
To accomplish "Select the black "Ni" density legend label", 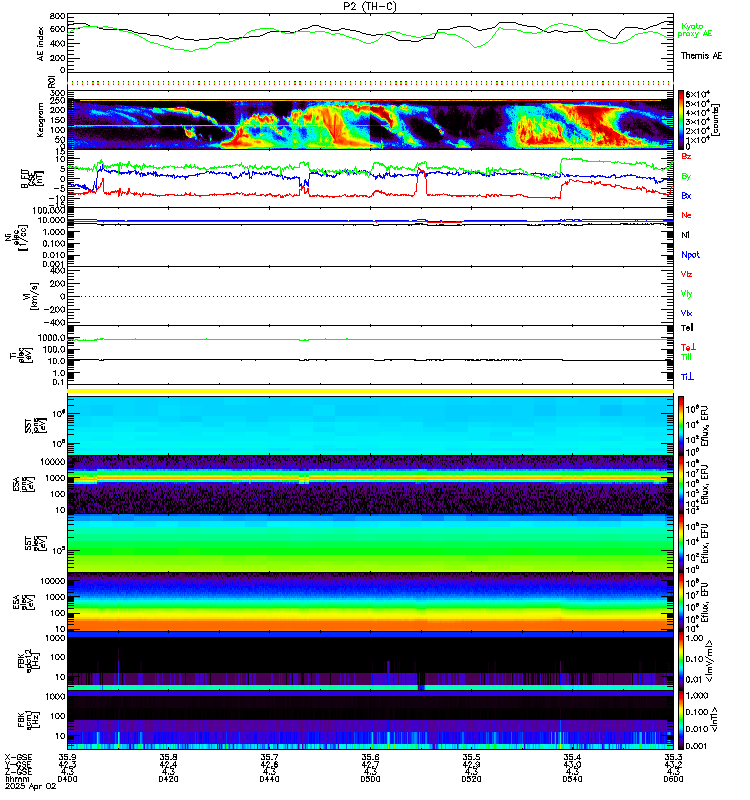I will point(685,235).
